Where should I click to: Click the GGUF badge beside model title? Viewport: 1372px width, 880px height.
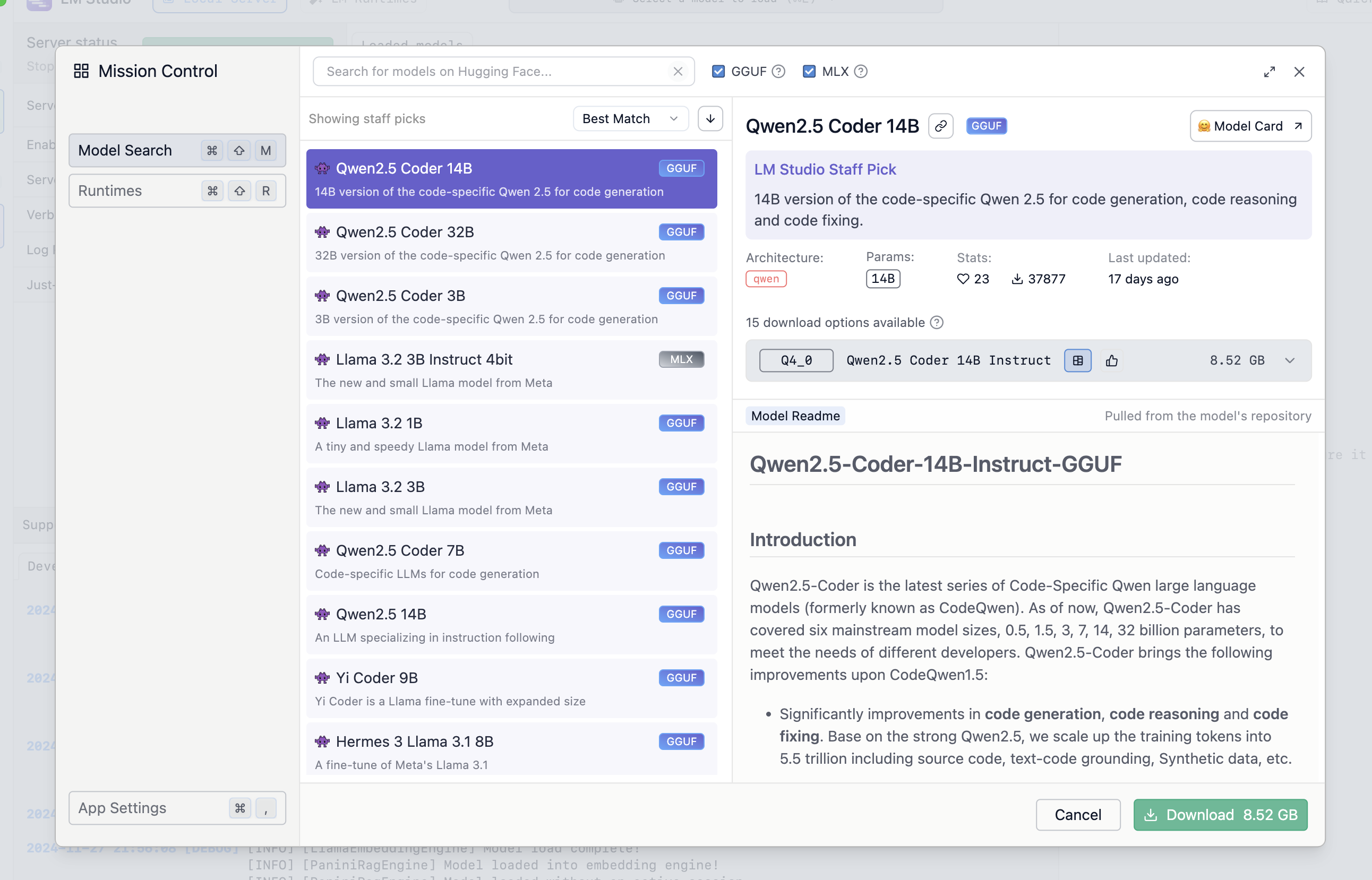(x=987, y=126)
